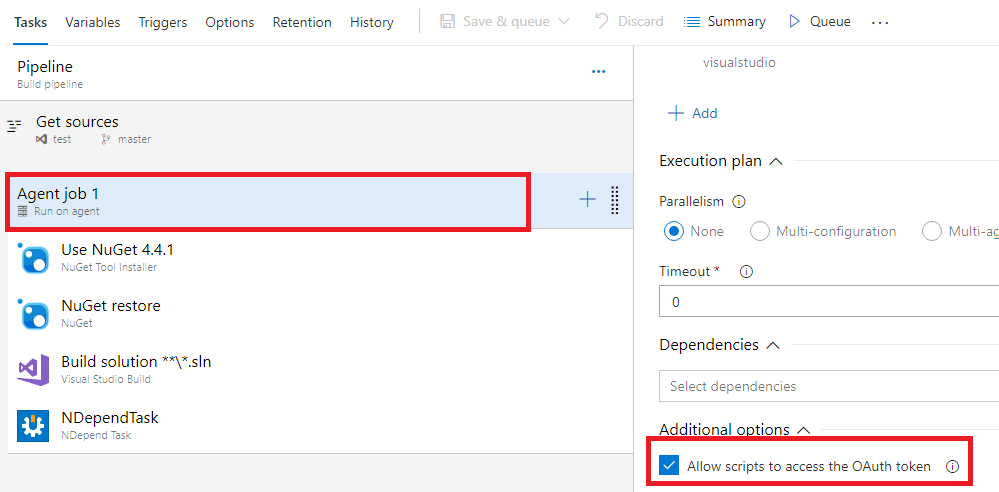The width and height of the screenshot is (999, 492).
Task: Collapse the Additional options section
Action: 802,430
